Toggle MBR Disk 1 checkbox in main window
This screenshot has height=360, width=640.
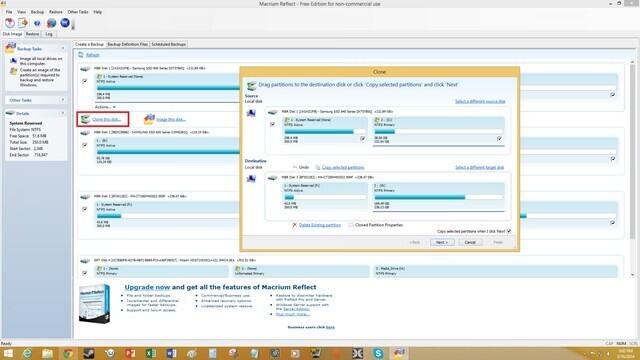point(85,81)
